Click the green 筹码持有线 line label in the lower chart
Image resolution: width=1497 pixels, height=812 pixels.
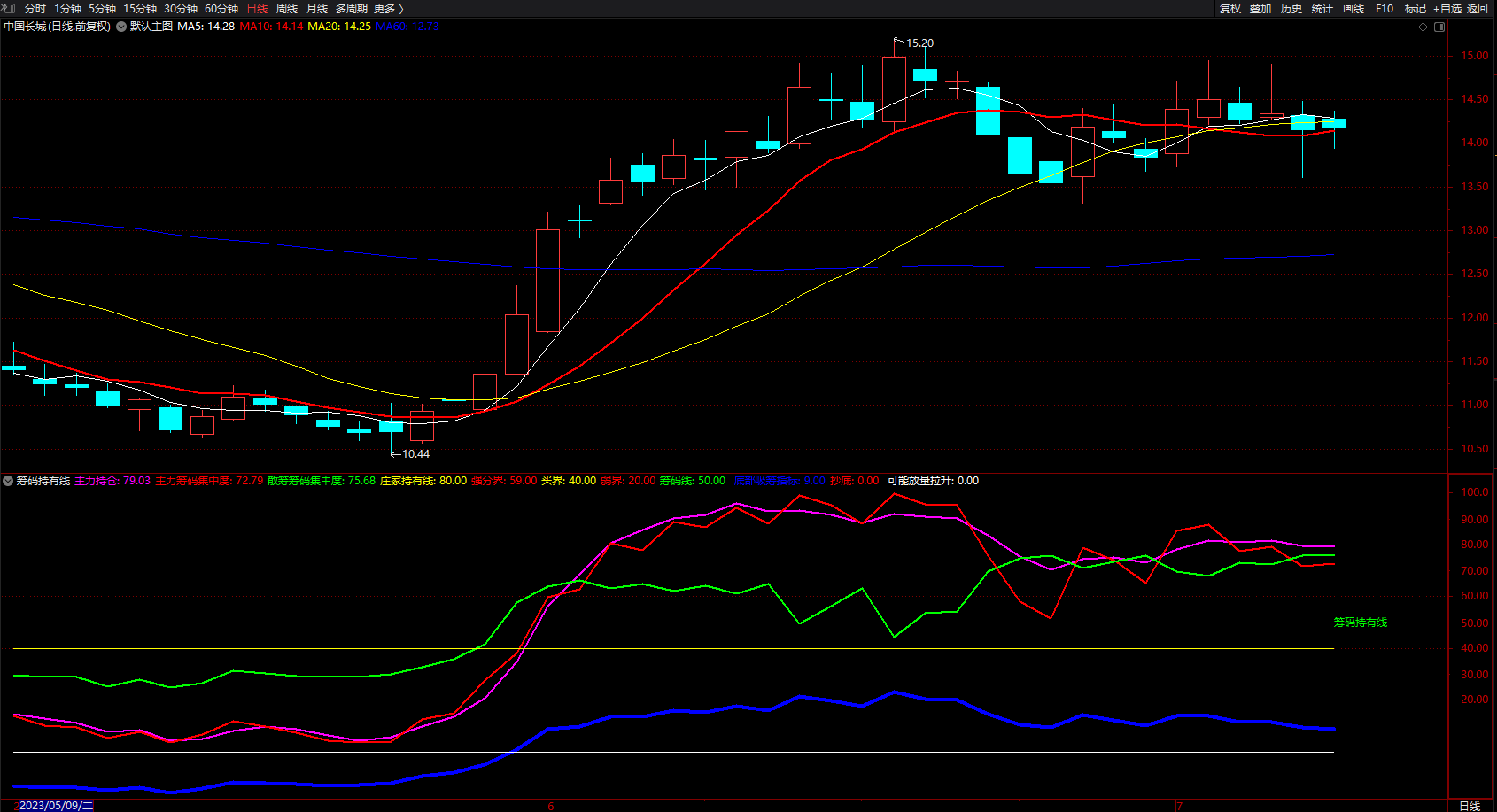(x=1361, y=623)
